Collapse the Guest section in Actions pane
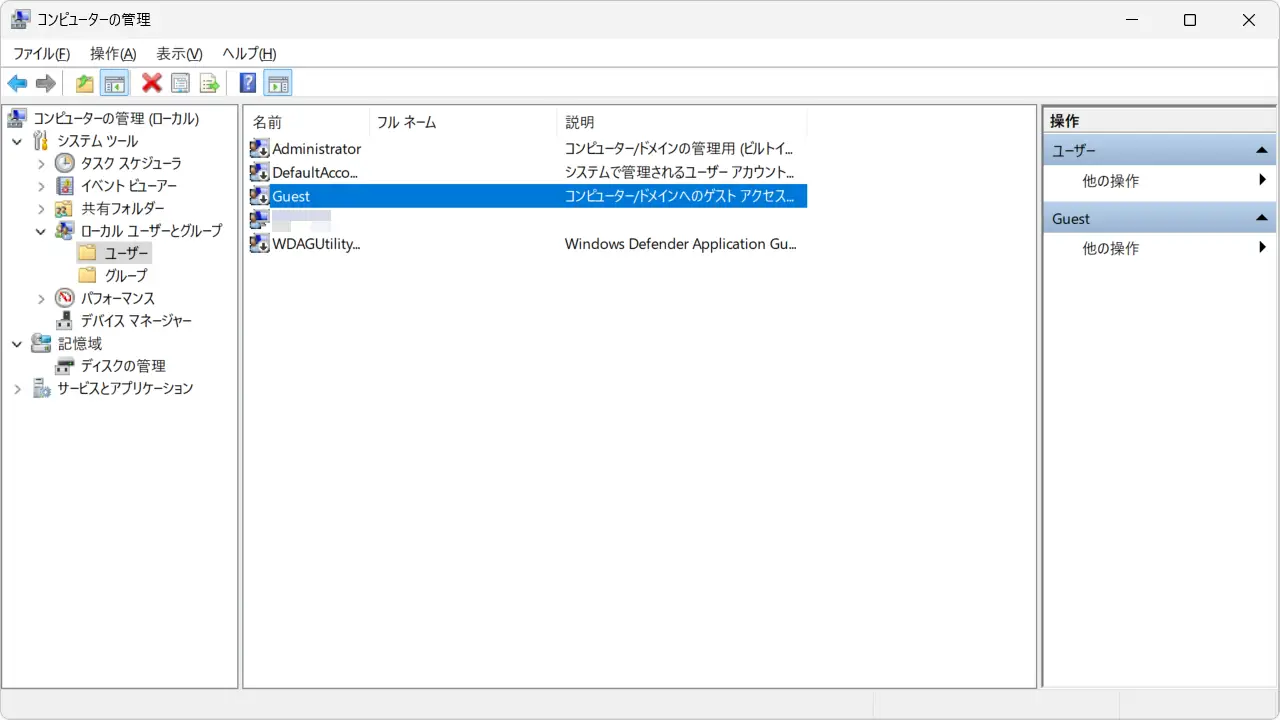This screenshot has width=1280, height=720. [x=1262, y=218]
